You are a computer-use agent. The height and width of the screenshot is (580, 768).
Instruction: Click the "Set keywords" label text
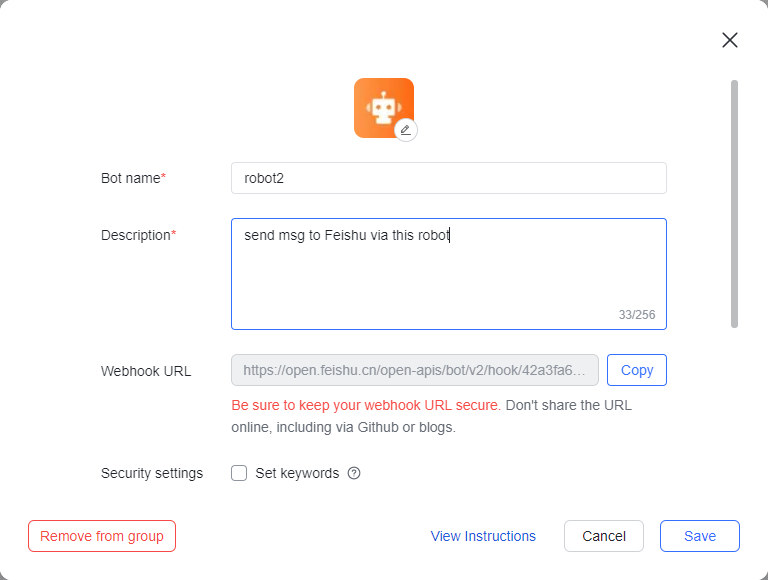297,473
